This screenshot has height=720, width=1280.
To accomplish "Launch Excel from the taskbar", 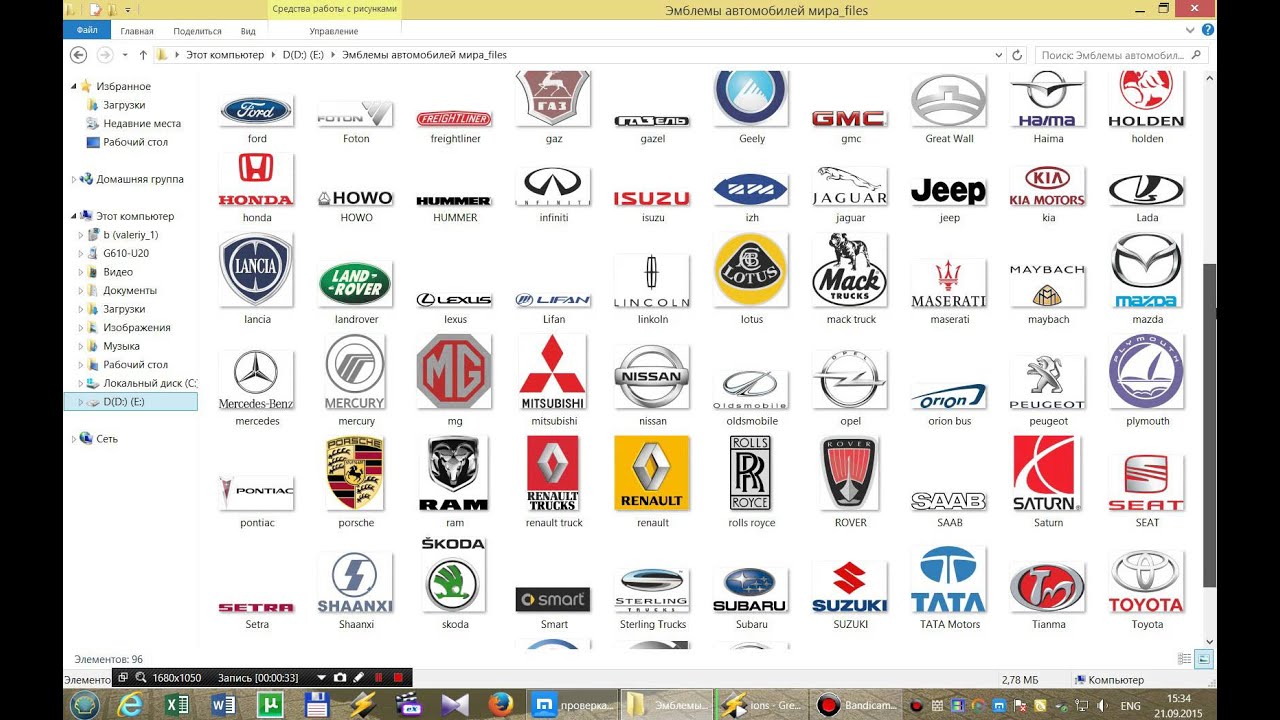I will pos(178,705).
